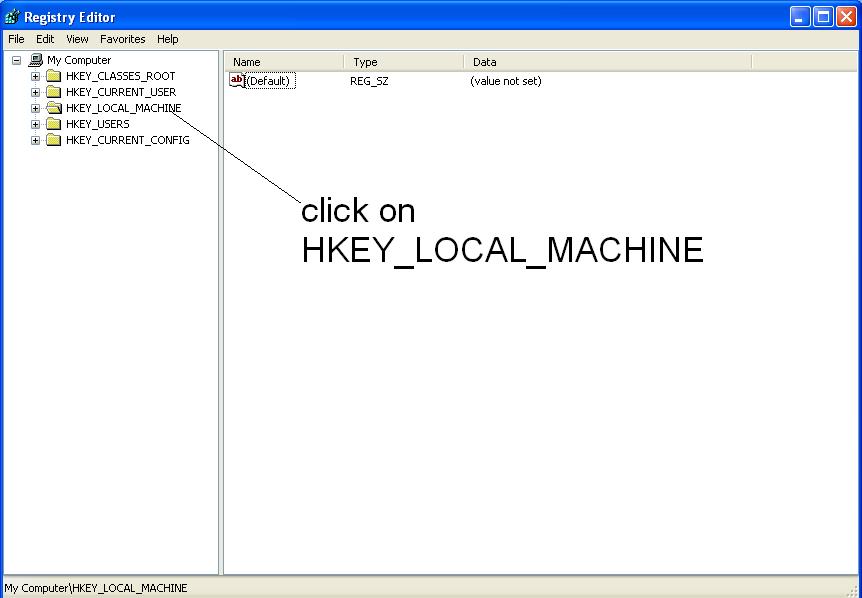Screen dimensions: 862x598
Task: Select the HKEY_CLASSES_ROOT label
Action: [120, 76]
